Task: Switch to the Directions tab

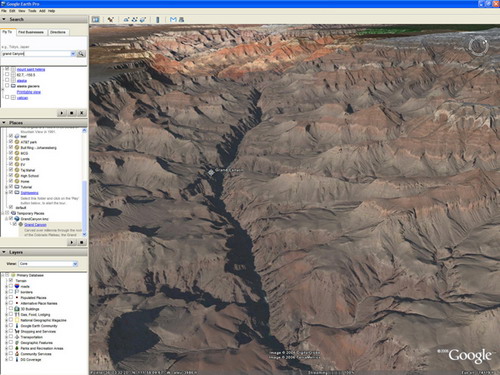Action: (58, 32)
